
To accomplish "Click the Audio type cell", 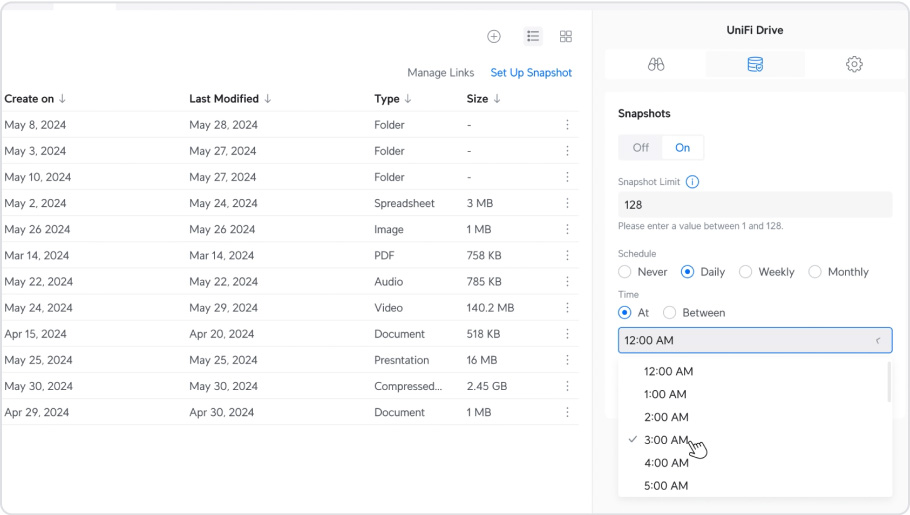I will pos(388,282).
